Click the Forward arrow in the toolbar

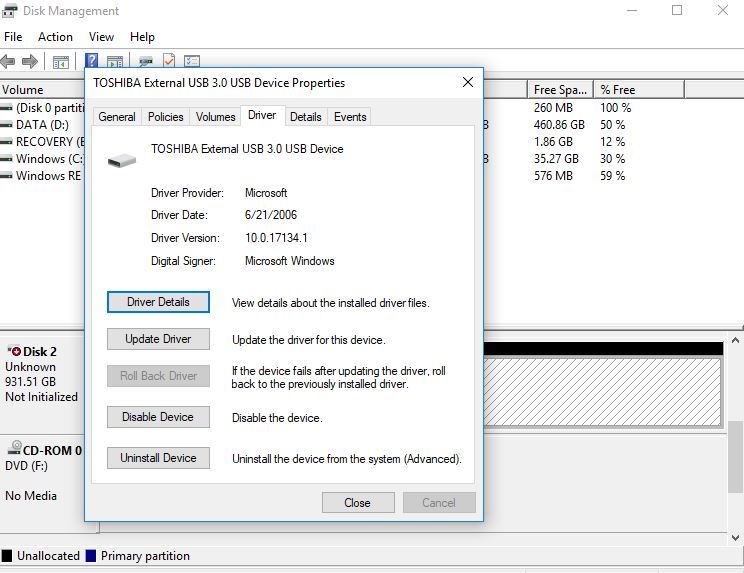coord(30,61)
